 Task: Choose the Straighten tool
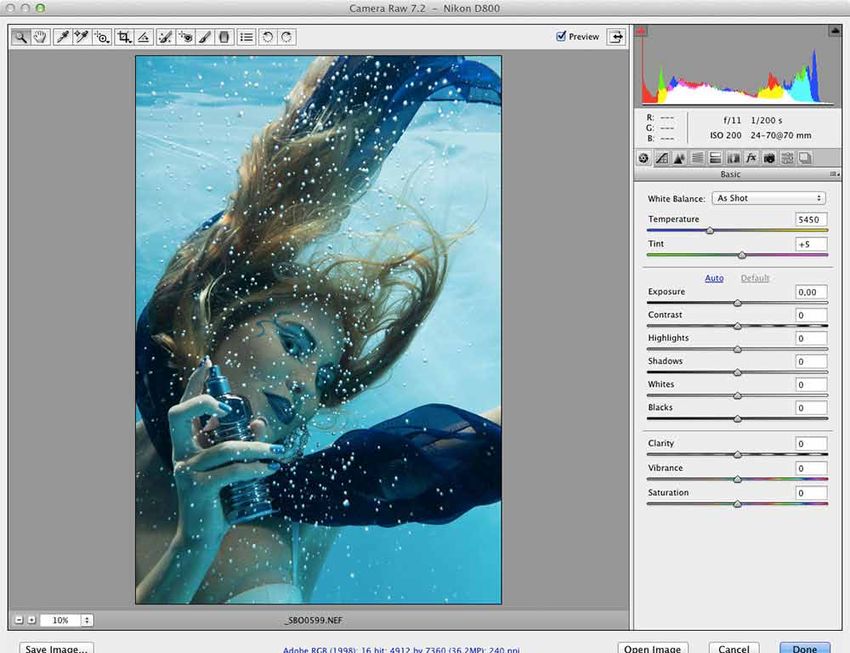pyautogui.click(x=144, y=37)
